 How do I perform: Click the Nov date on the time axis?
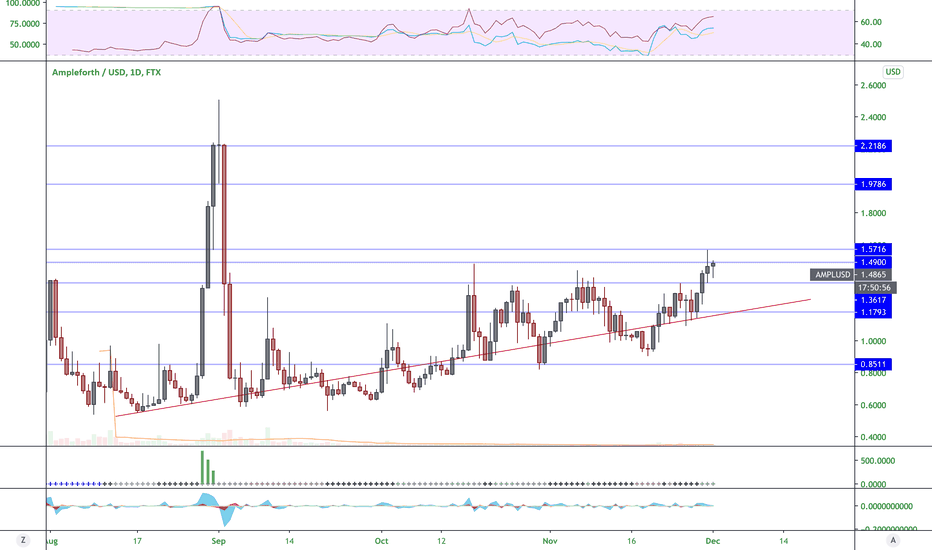pyautogui.click(x=550, y=541)
